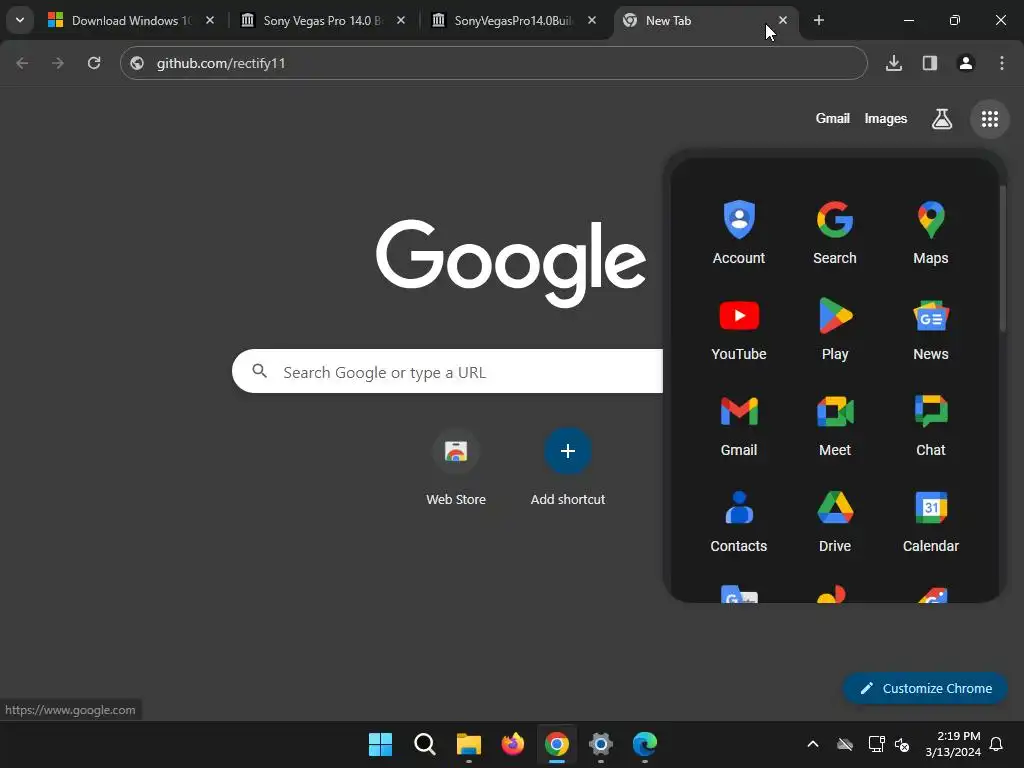Expand hidden system tray icons
This screenshot has height=768, width=1024.
[813, 744]
